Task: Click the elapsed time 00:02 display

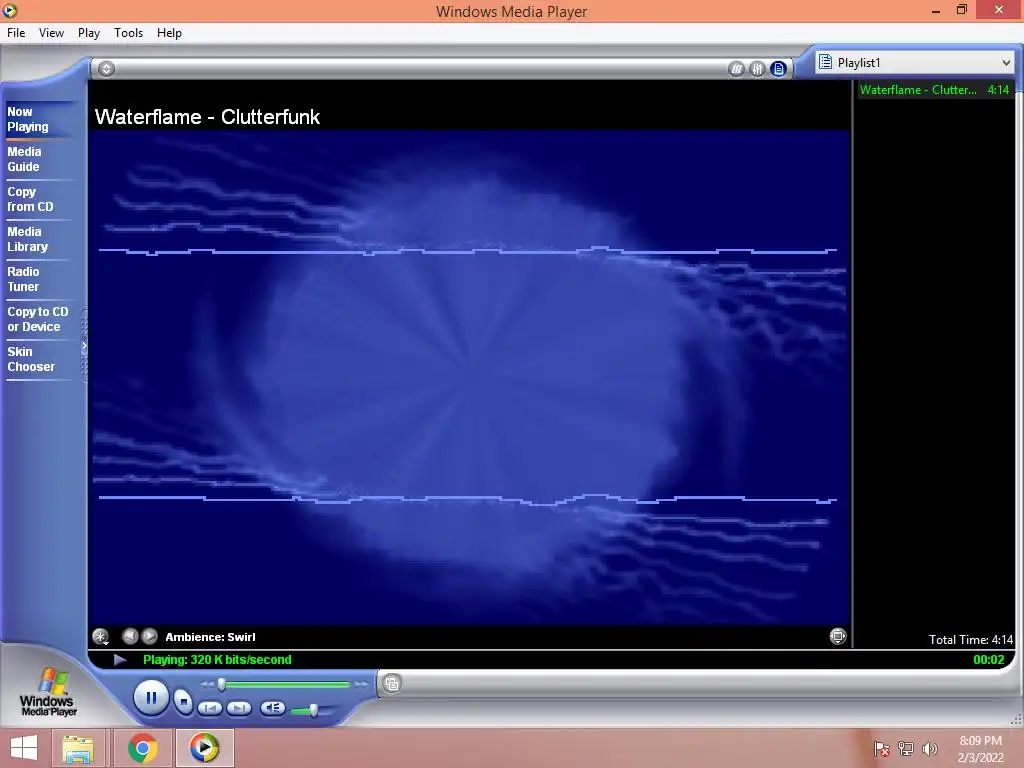Action: 989,660
